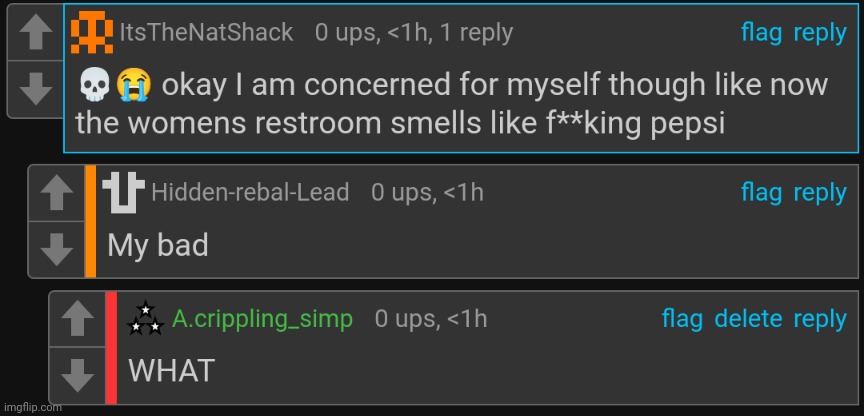Flag ItsTheNatShack's comment

761,33
